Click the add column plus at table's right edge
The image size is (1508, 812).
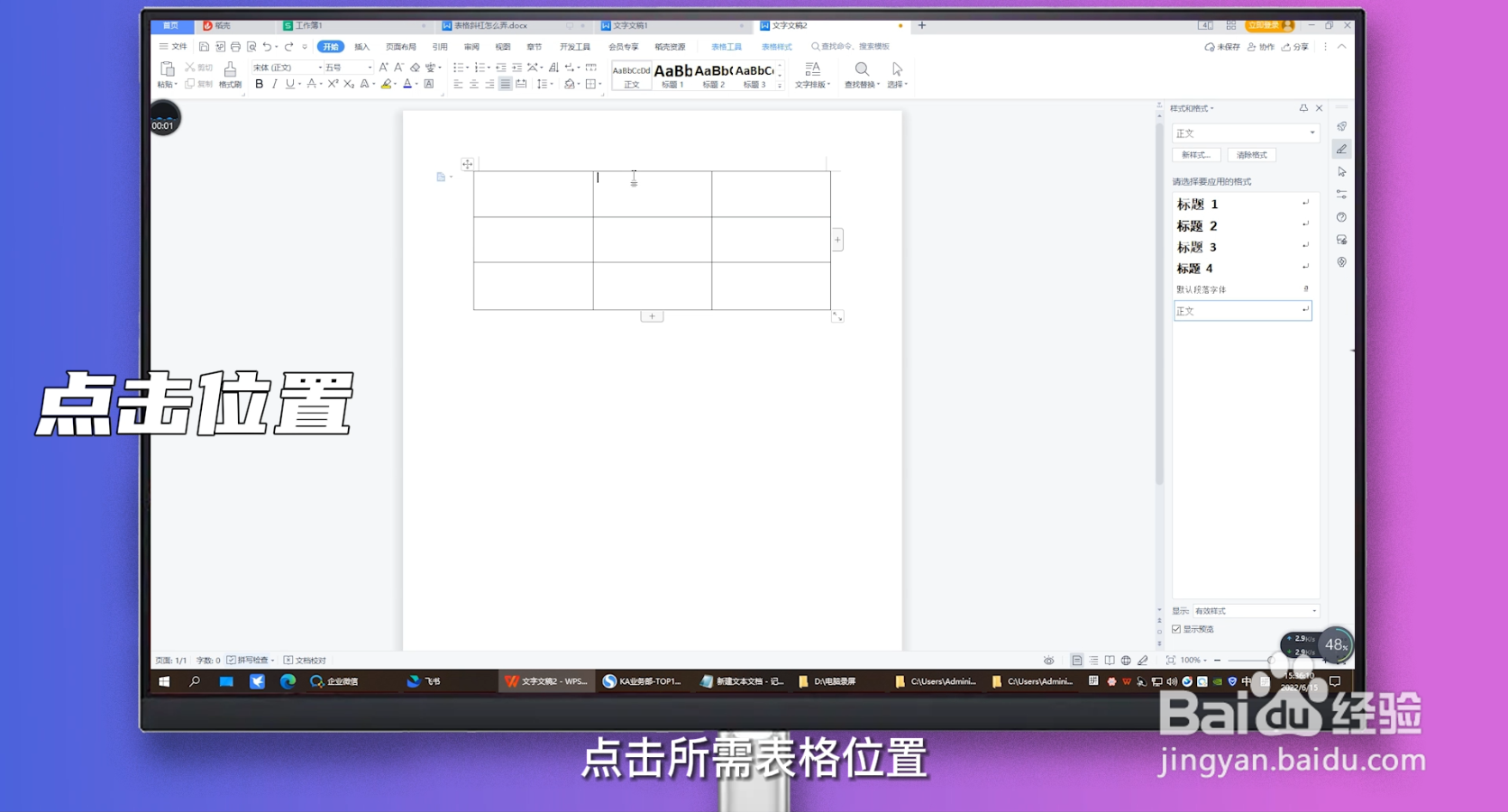click(837, 240)
